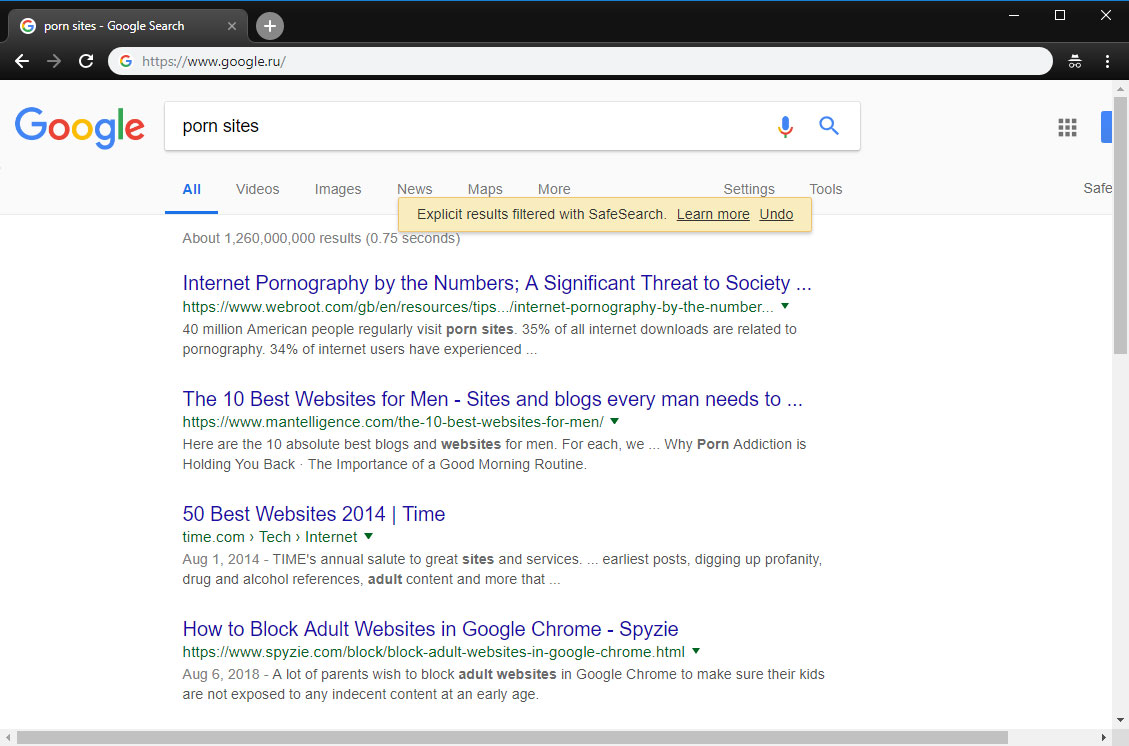Click the blue magnifier search button

pos(829,126)
